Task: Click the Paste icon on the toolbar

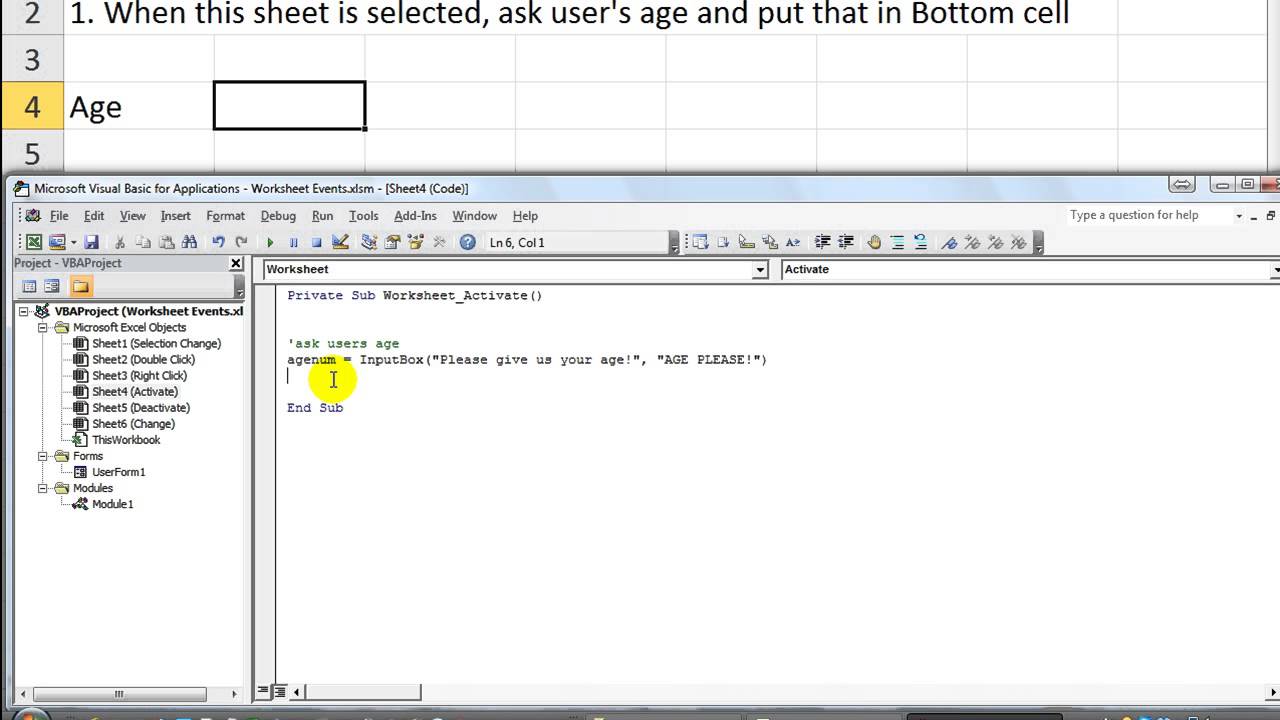Action: click(167, 242)
